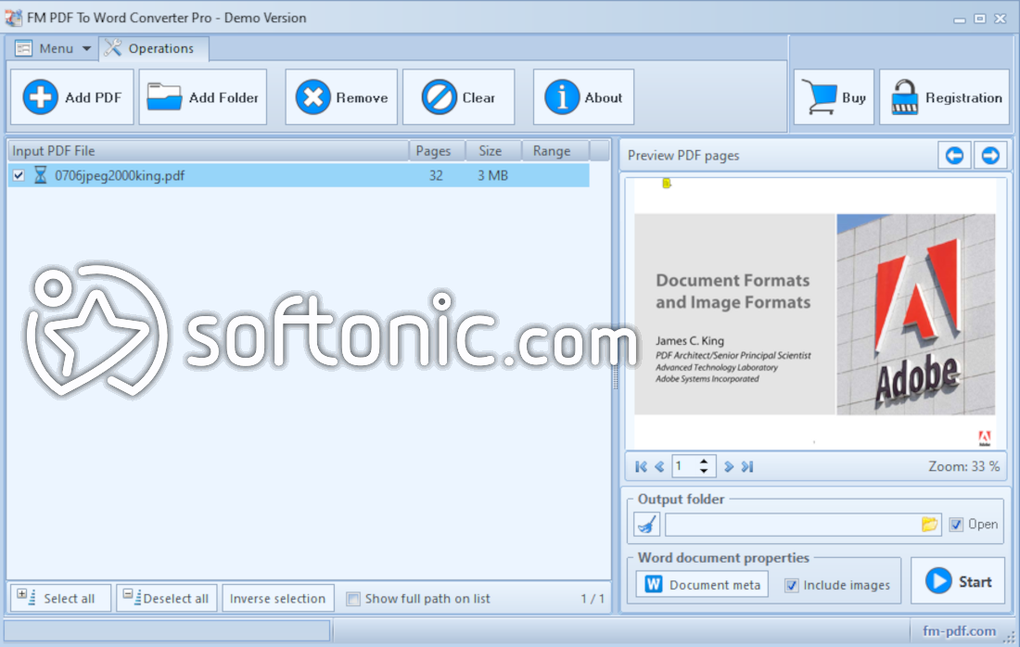Open the Registration dialog
1020x647 pixels.
(x=945, y=97)
